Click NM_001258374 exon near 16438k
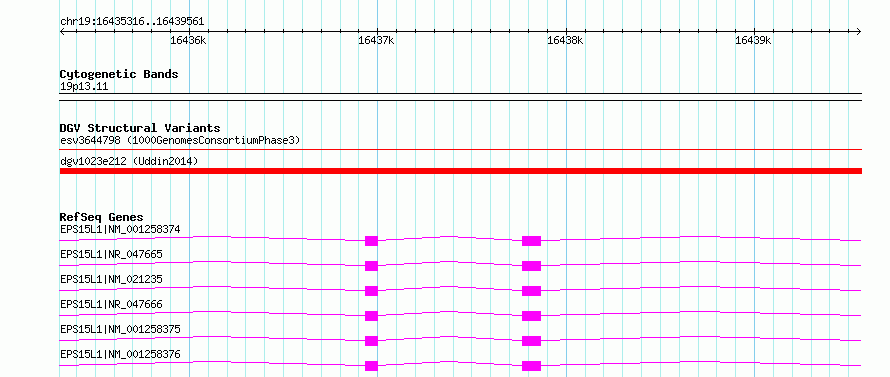This screenshot has height=377, width=890. coord(531,241)
